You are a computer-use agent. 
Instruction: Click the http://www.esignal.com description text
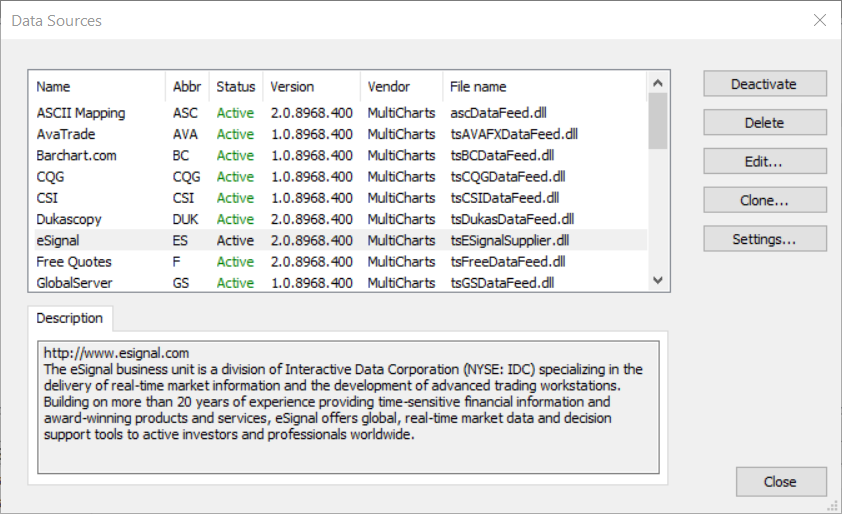coord(117,353)
